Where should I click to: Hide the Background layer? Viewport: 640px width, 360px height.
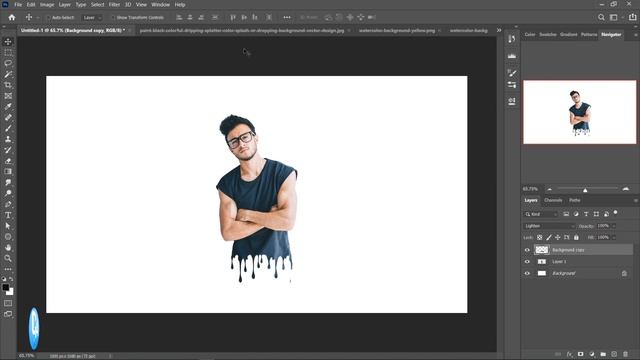[x=527, y=273]
